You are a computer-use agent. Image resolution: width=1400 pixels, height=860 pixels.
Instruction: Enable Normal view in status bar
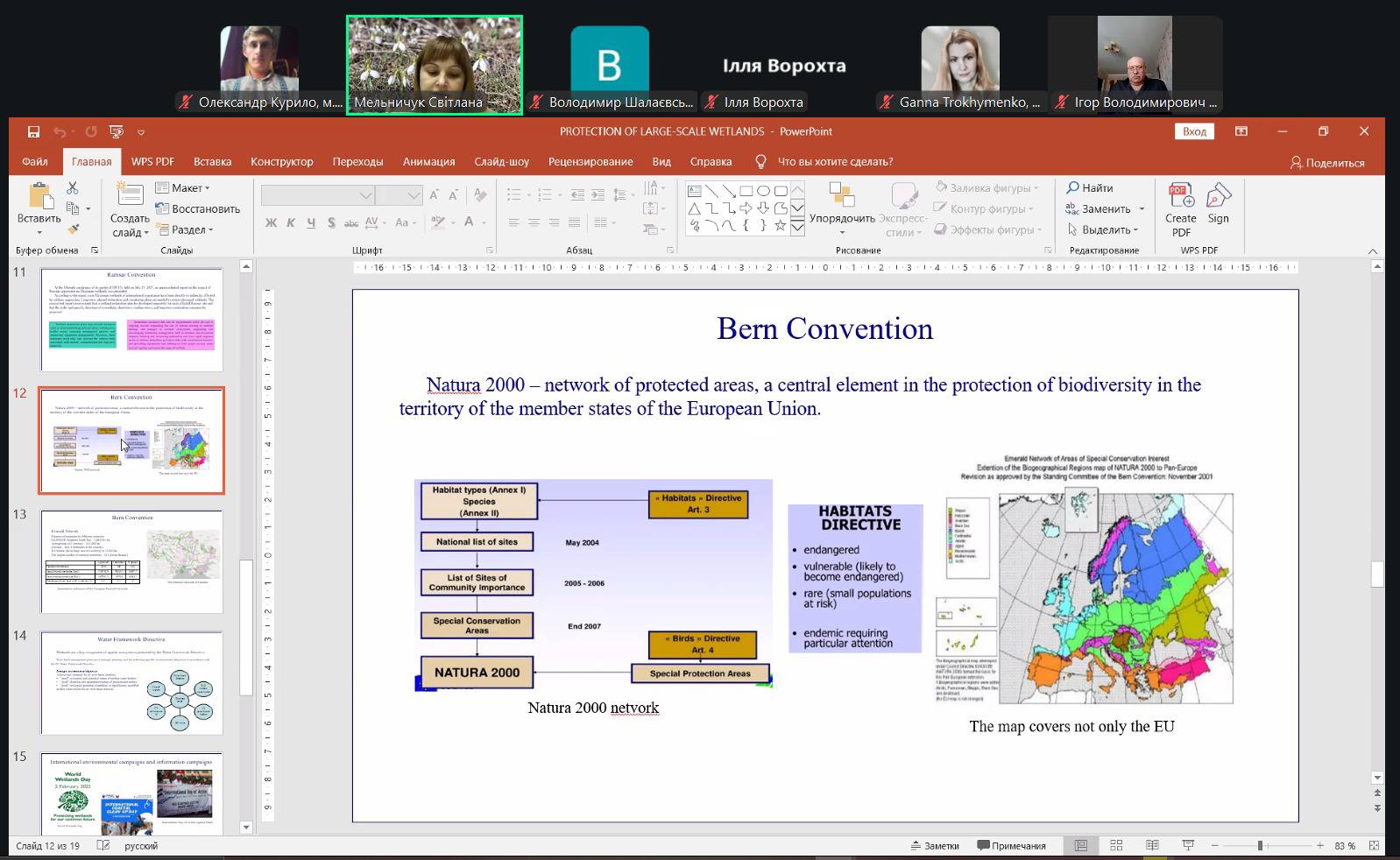[x=1081, y=846]
